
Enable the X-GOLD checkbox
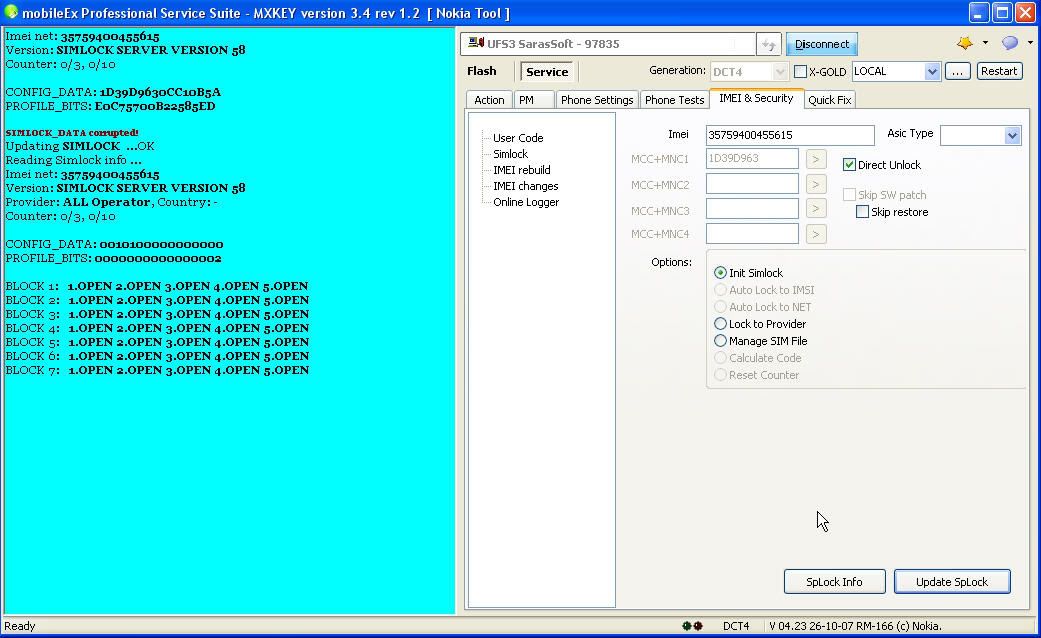(x=801, y=71)
